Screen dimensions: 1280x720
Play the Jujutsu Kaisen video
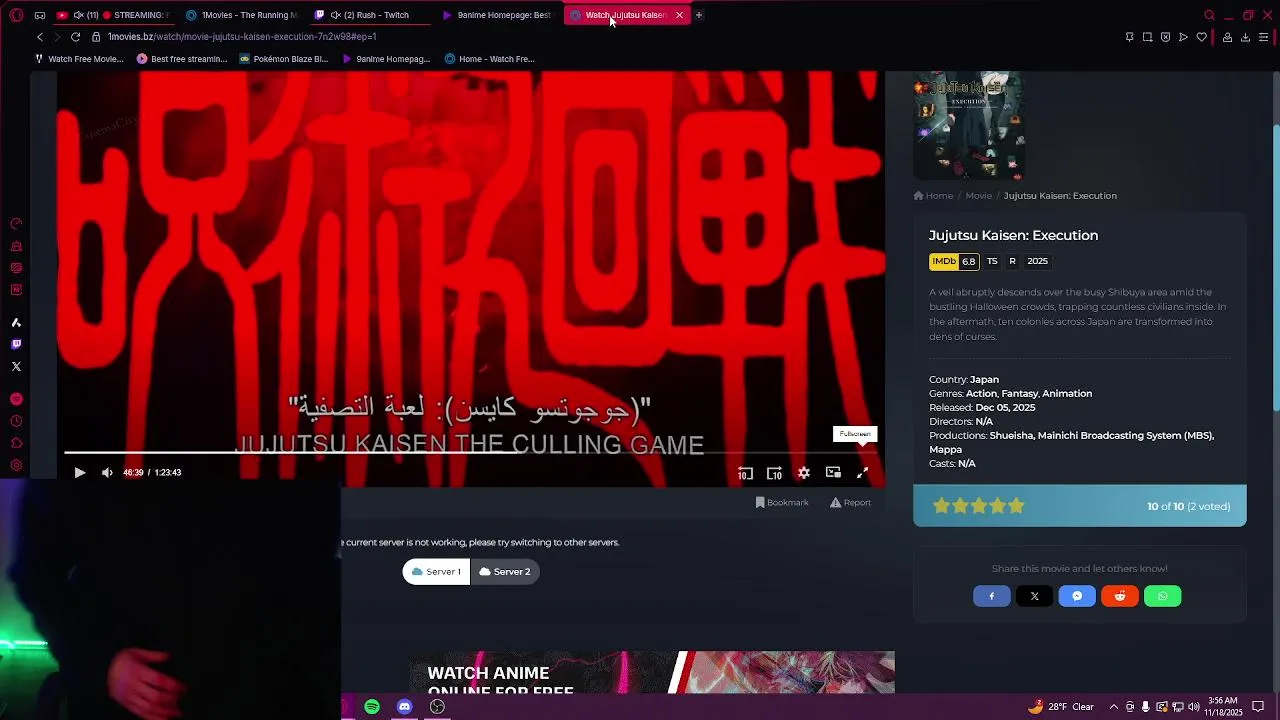tap(80, 473)
